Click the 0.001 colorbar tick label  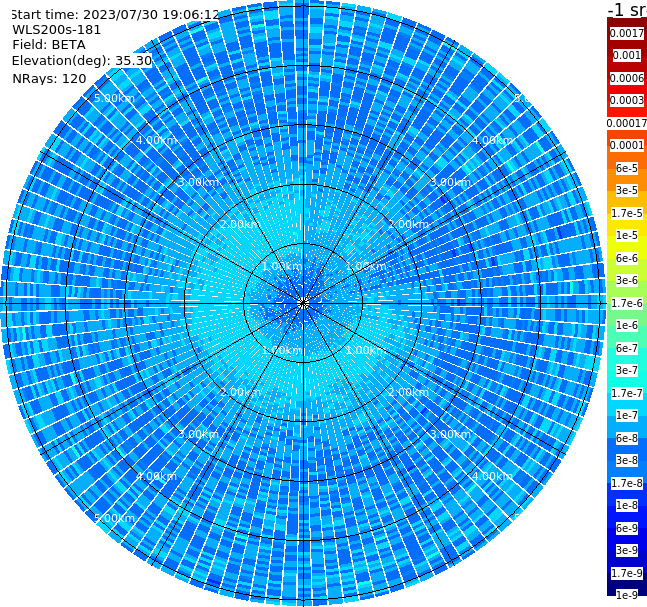point(627,55)
